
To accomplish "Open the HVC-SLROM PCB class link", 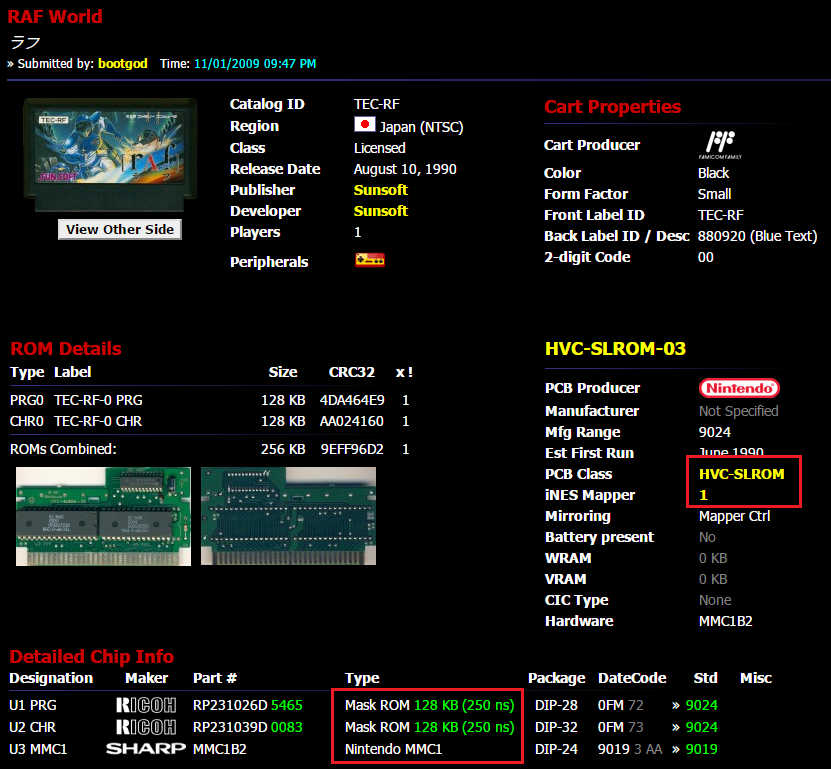I will pos(741,474).
